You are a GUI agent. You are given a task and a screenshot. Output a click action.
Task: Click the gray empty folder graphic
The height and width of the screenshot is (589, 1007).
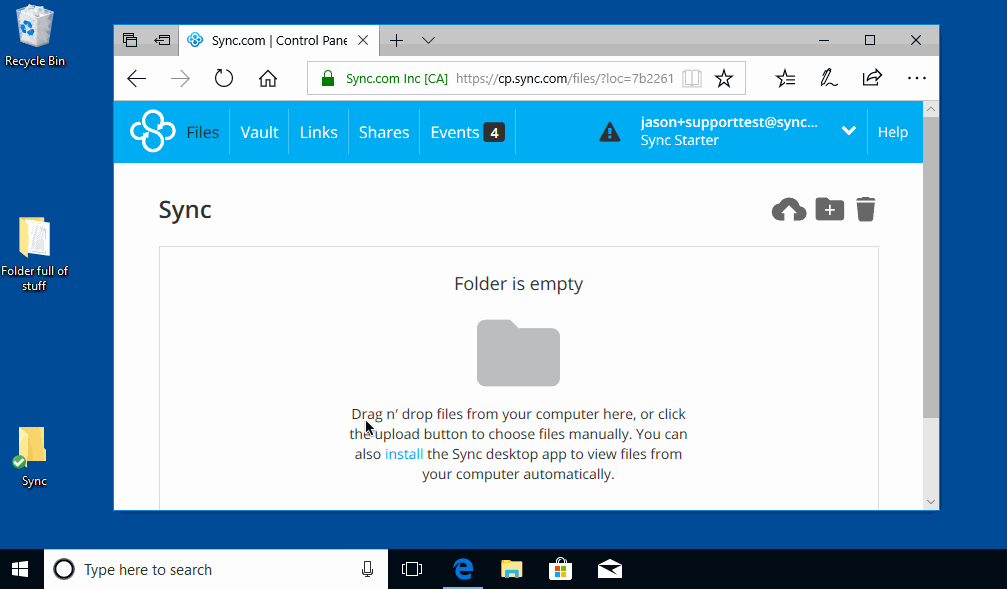[x=518, y=353]
